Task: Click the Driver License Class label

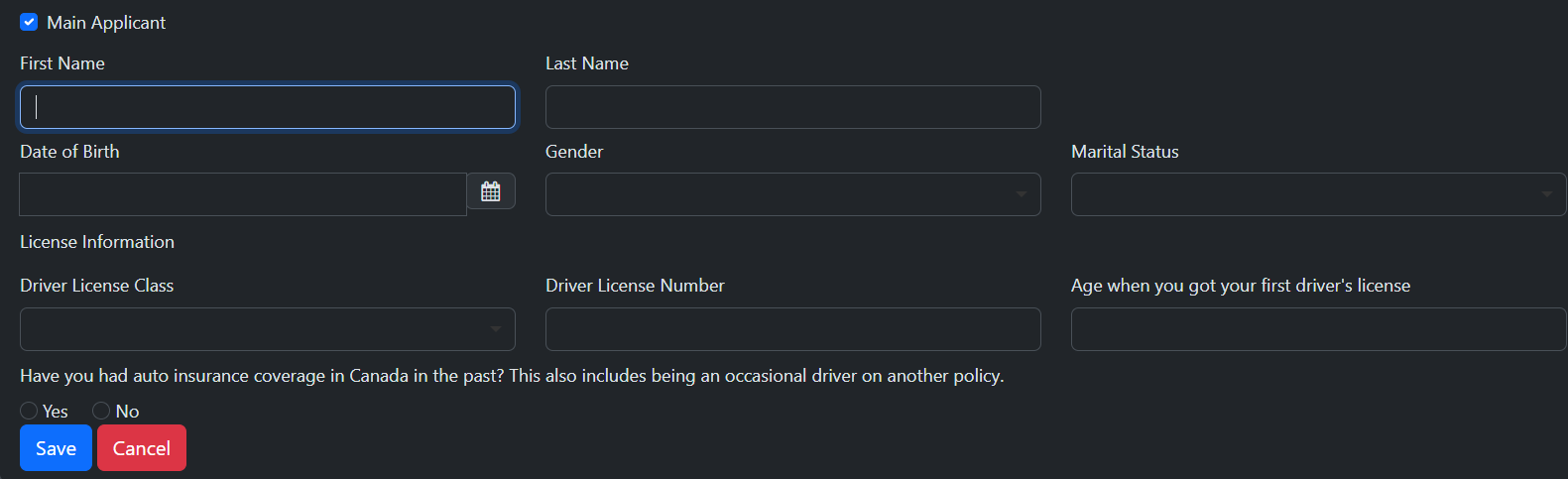Action: (x=97, y=286)
